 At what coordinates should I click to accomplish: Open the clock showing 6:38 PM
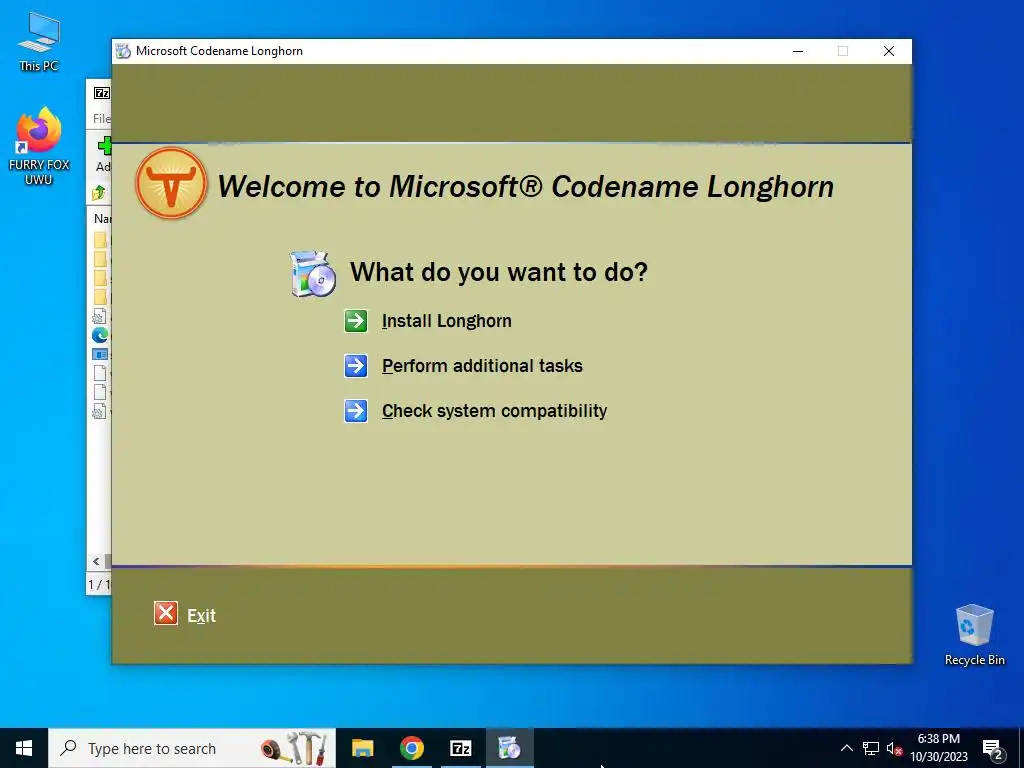coord(938,748)
